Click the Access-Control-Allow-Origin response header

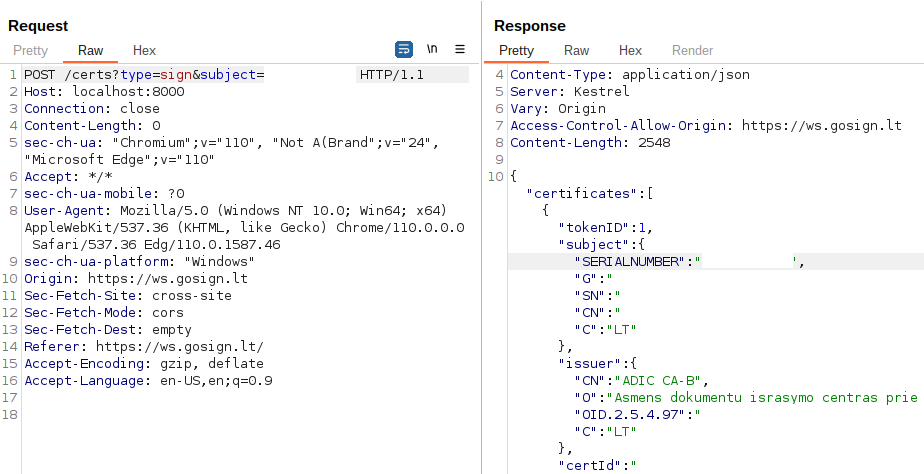coord(706,126)
